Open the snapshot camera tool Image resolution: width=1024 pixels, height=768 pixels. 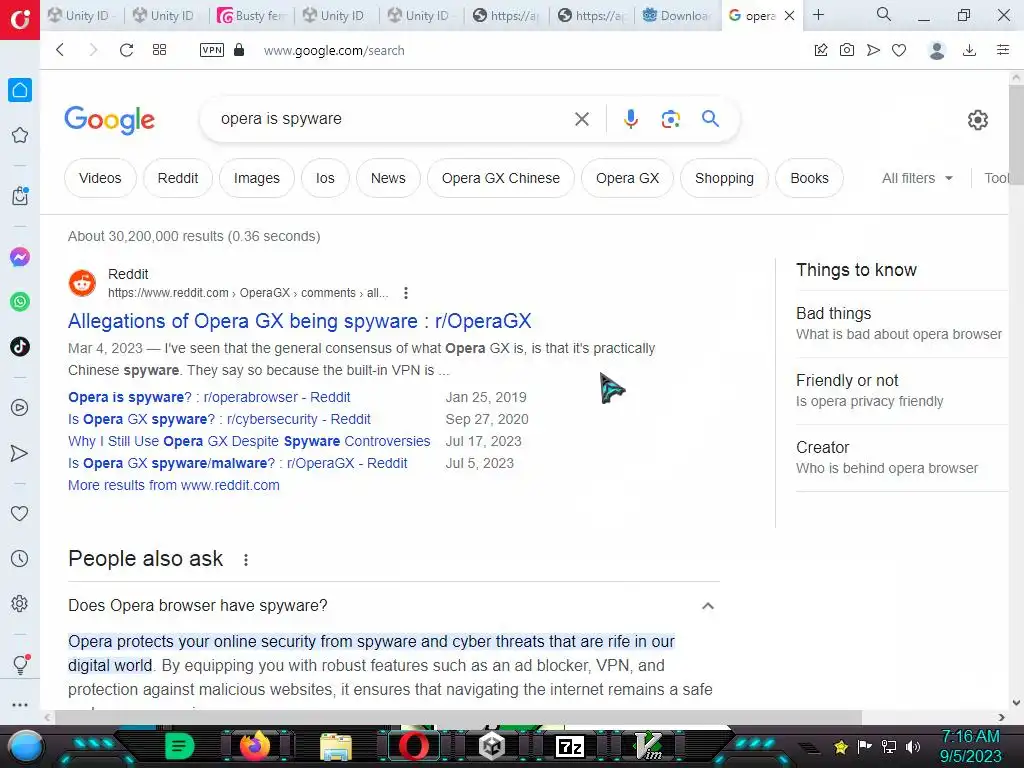(x=847, y=50)
